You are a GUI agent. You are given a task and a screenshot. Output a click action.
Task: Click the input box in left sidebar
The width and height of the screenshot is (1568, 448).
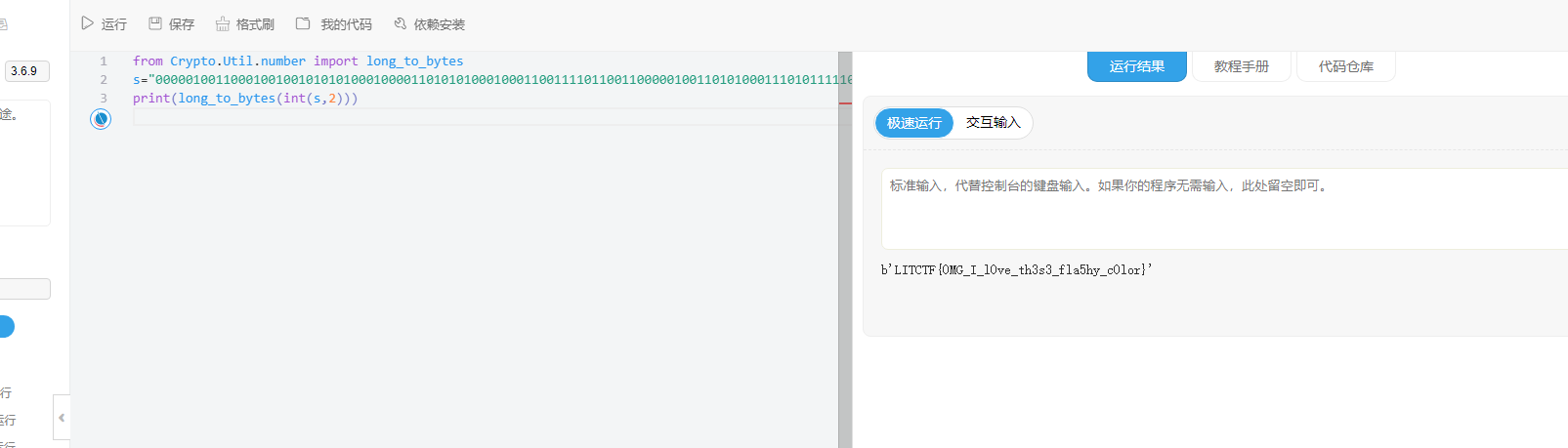click(25, 289)
